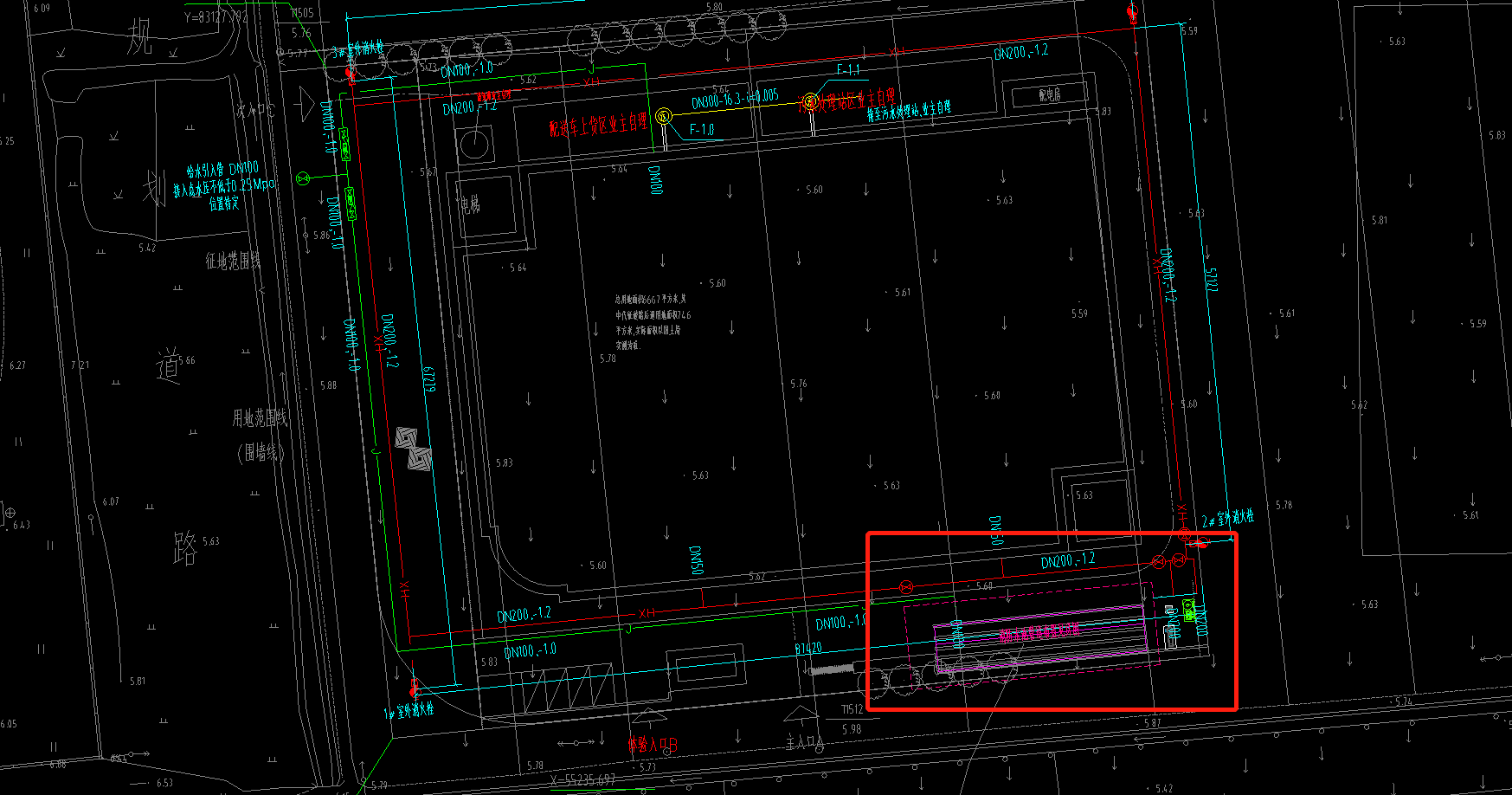Select the 62279 dimension text
This screenshot has width=1512, height=795.
[428, 379]
